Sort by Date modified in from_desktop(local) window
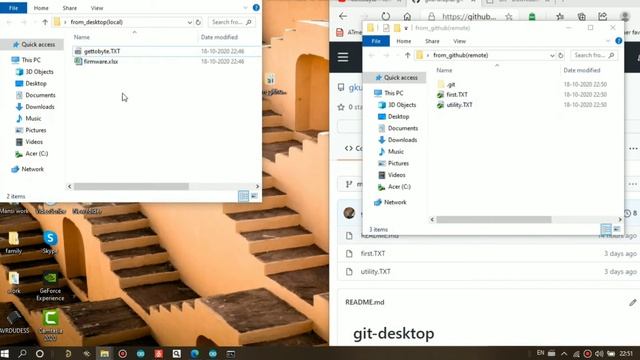 click(219, 37)
